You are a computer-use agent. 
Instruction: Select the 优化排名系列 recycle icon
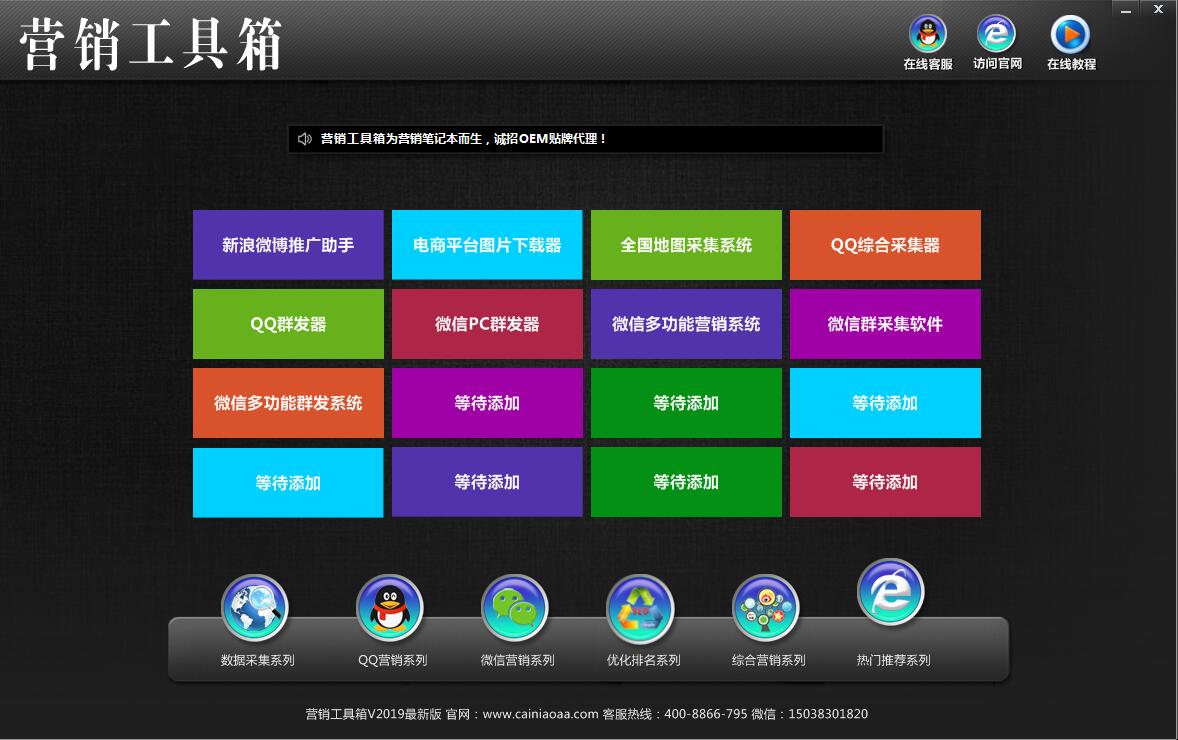(640, 608)
